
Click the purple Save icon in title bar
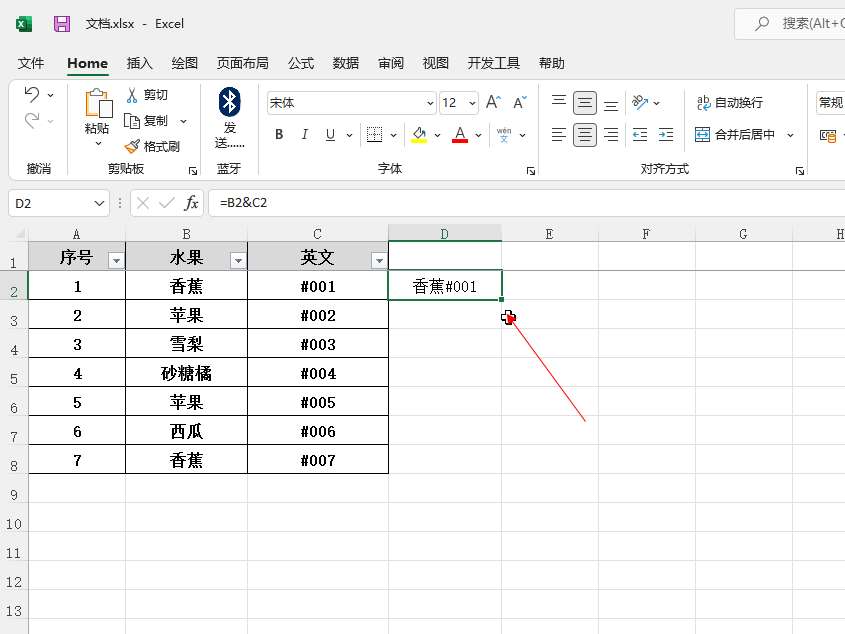pyautogui.click(x=62, y=24)
